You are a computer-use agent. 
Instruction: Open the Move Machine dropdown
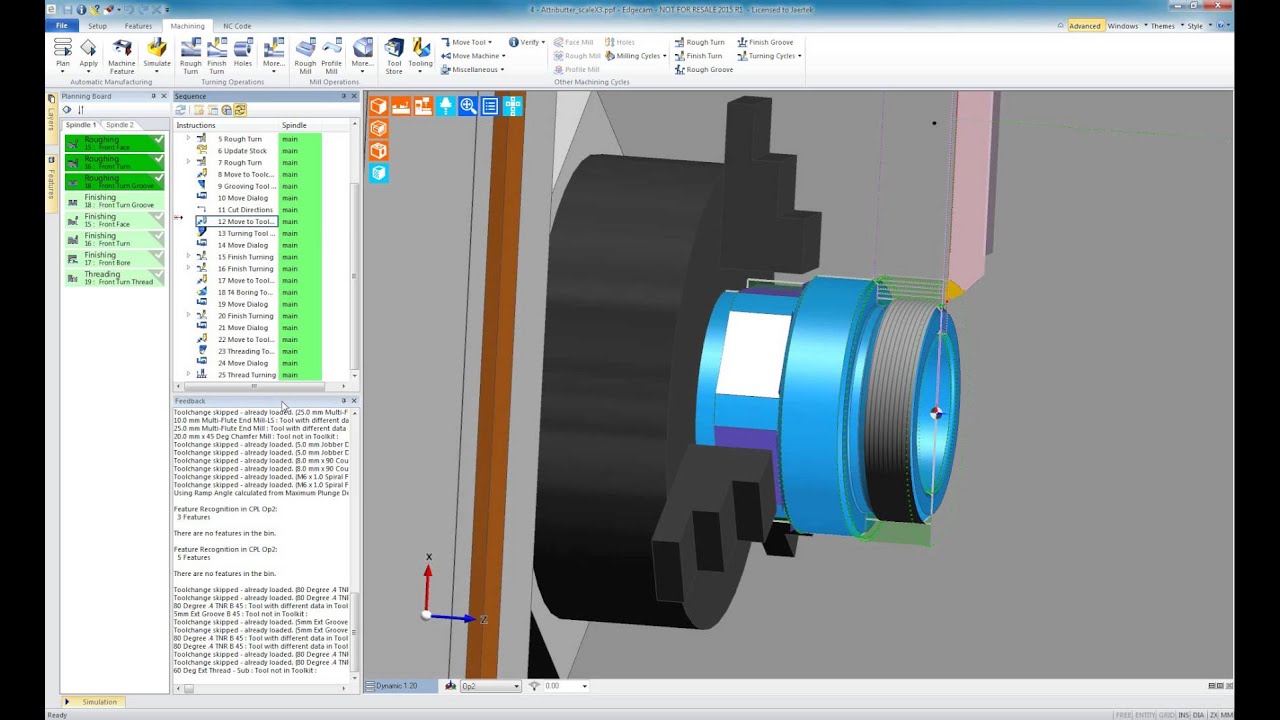[473, 56]
